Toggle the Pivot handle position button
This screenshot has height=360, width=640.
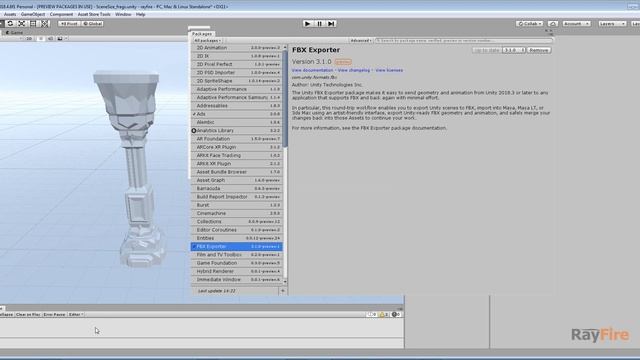pyautogui.click(x=69, y=24)
